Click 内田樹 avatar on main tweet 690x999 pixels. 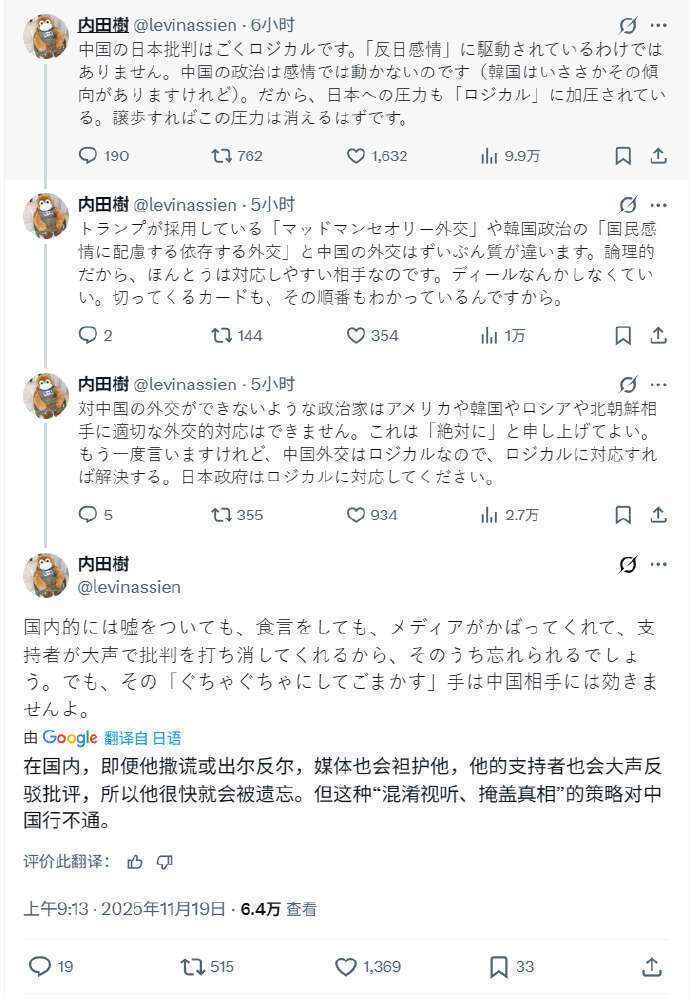coord(46,575)
